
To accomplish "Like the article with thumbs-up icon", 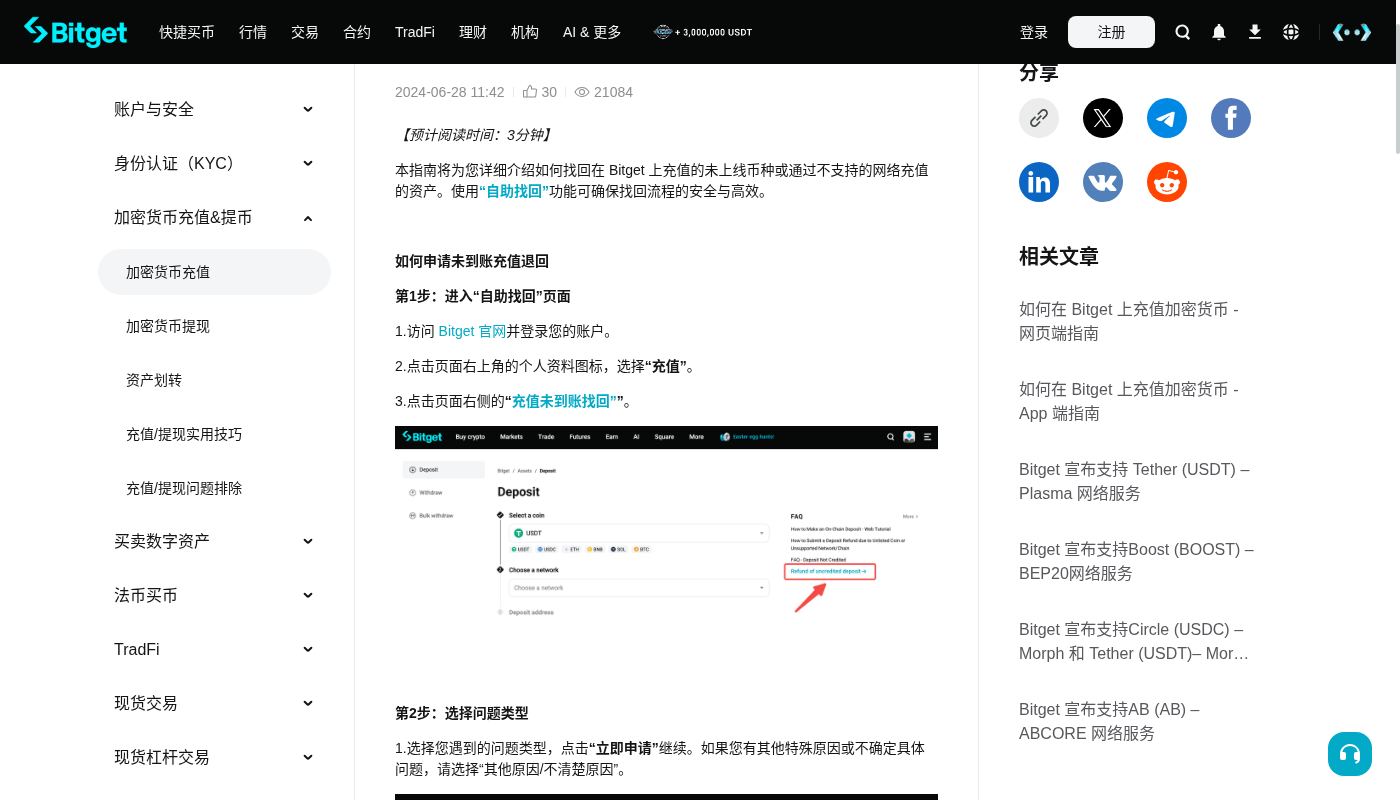I will [x=530, y=92].
